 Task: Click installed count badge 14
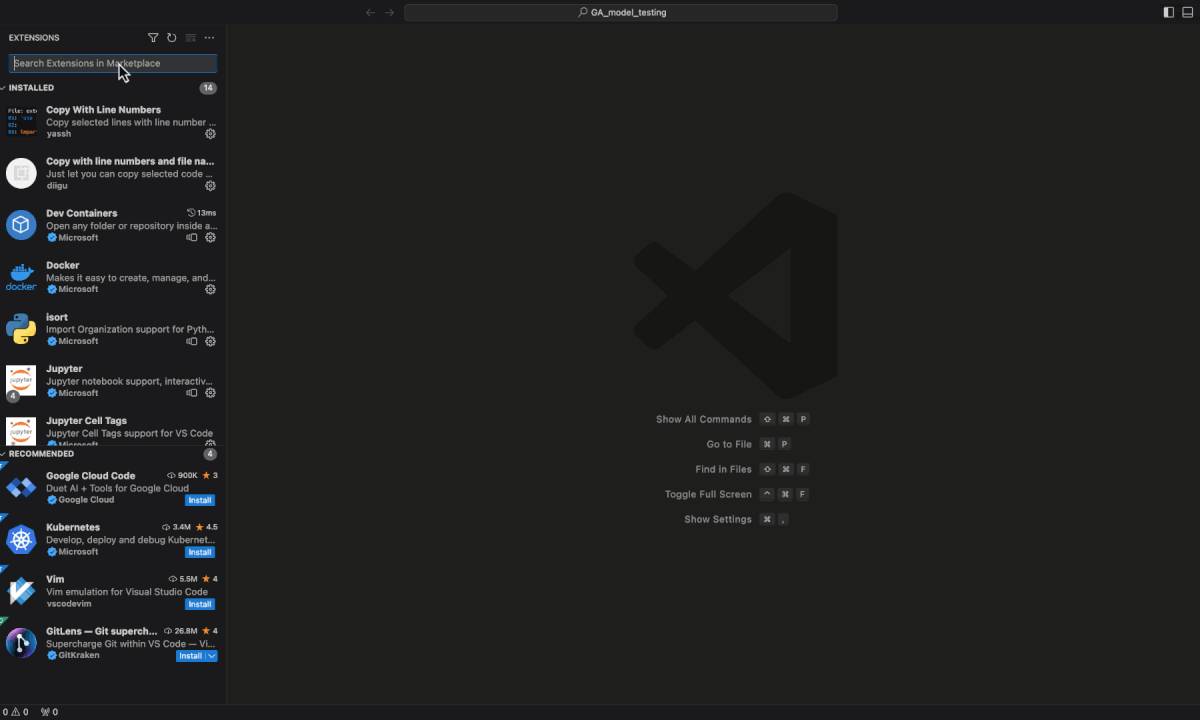208,88
